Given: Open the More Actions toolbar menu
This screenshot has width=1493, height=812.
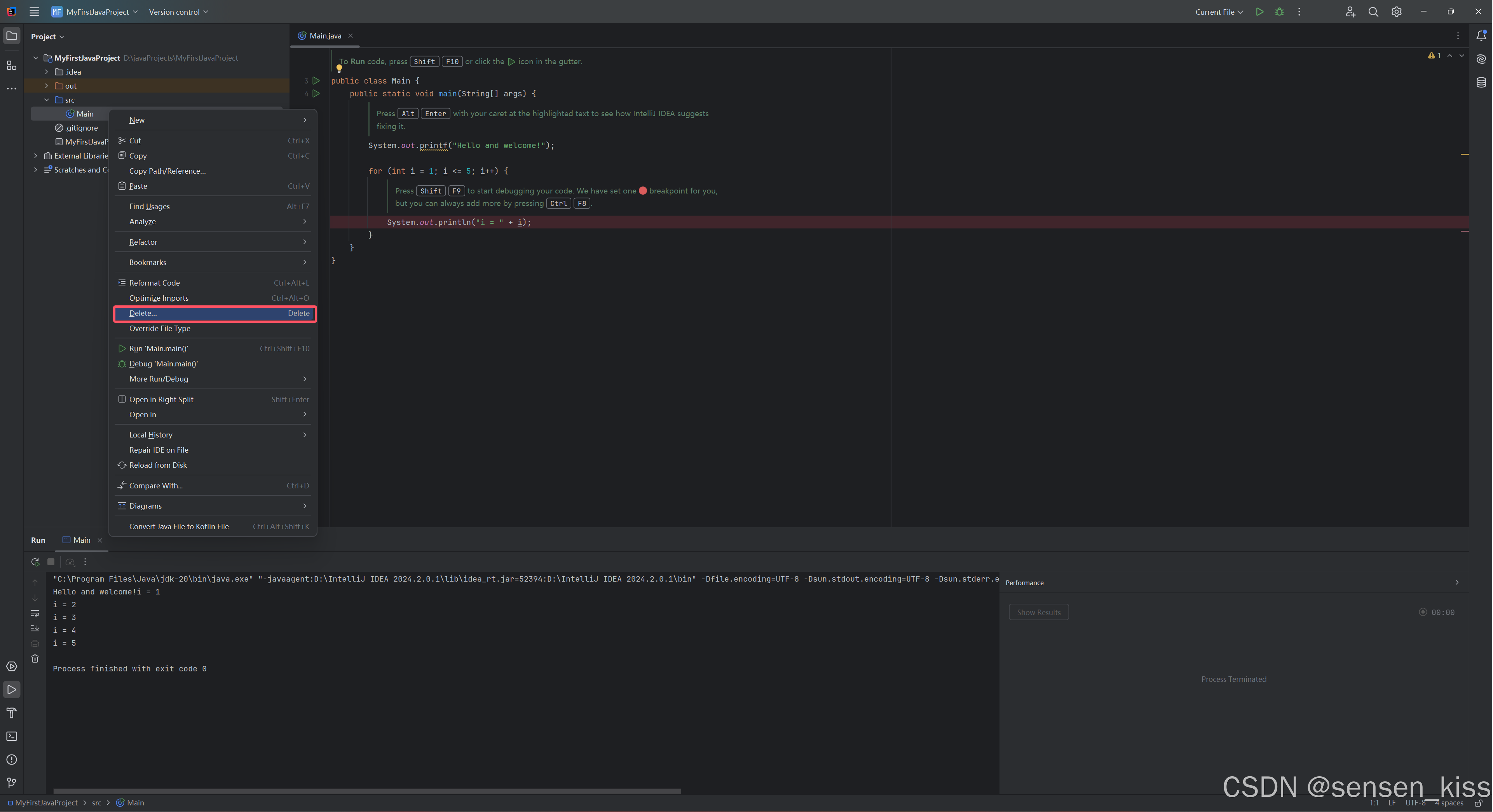Looking at the screenshot, I should tap(1299, 12).
